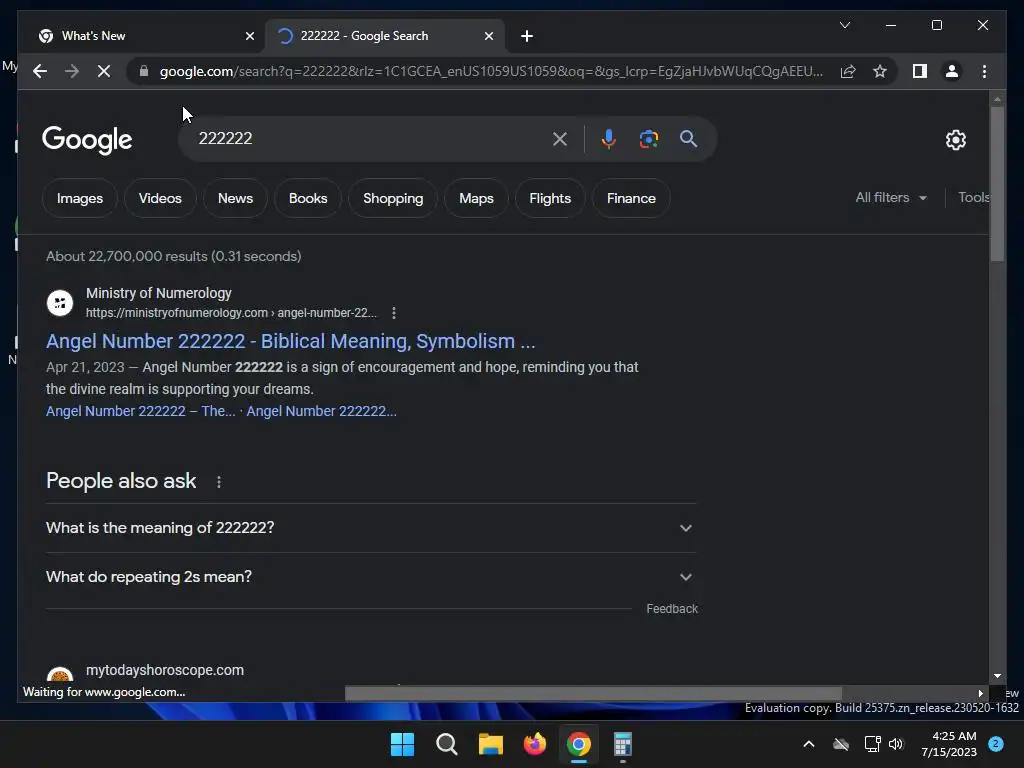The width and height of the screenshot is (1024, 768).
Task: Open the volume control in system tray
Action: 896,744
